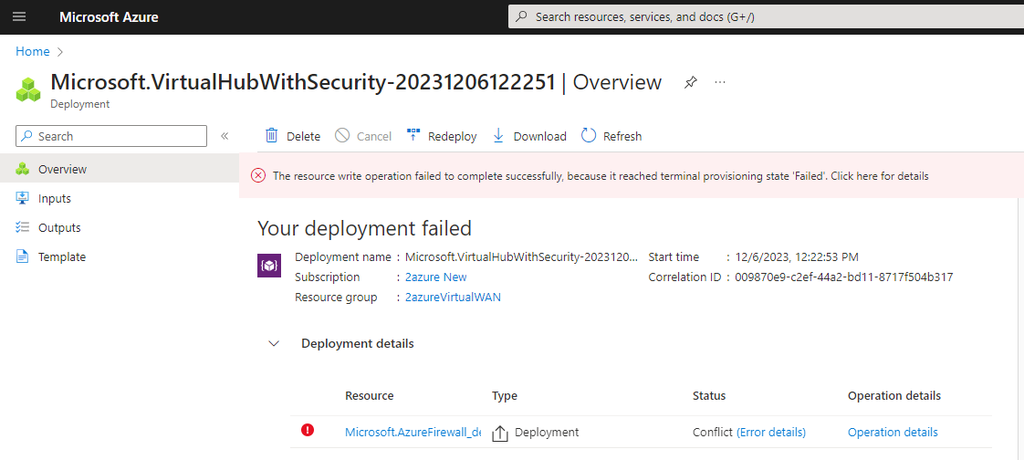Click the truncated Deployment name value

pyautogui.click(x=522, y=257)
